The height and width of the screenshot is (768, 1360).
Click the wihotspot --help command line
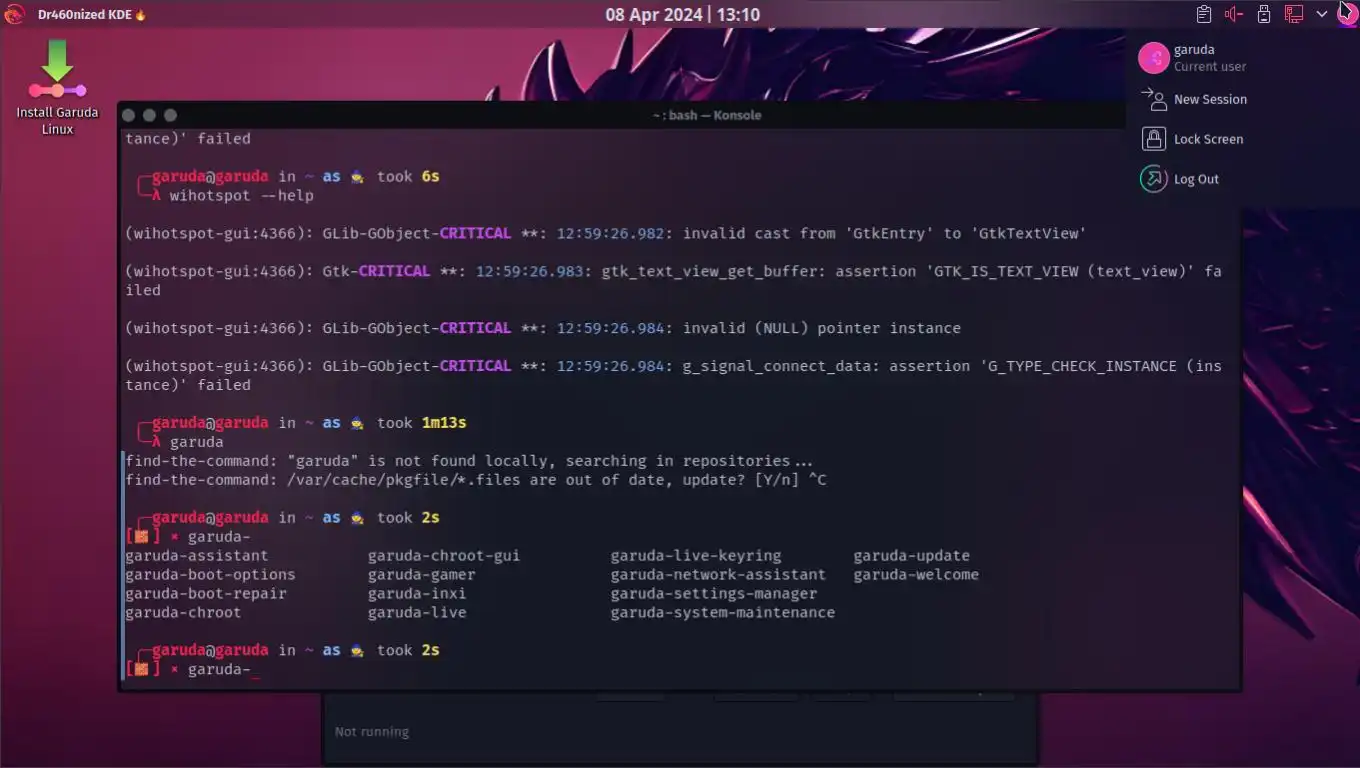[x=242, y=196]
